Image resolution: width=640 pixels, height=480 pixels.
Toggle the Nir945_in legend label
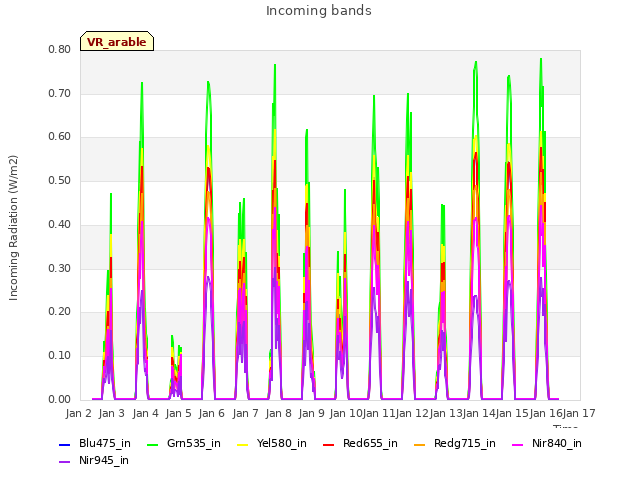pyautogui.click(x=104, y=461)
